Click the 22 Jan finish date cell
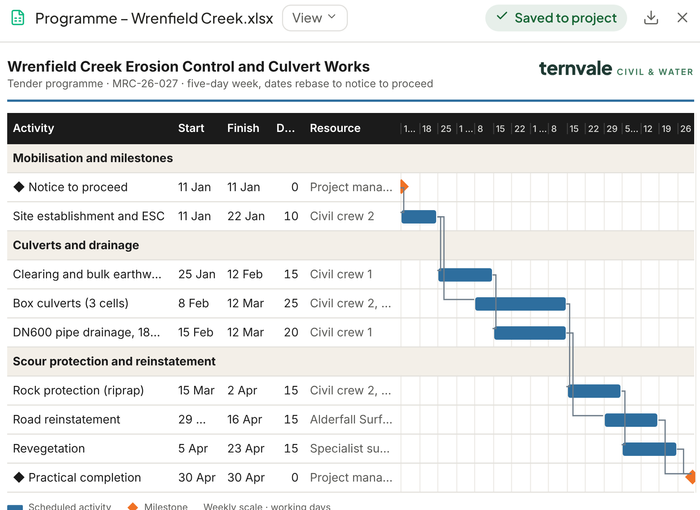Image resolution: width=700 pixels, height=510 pixels. pos(246,216)
